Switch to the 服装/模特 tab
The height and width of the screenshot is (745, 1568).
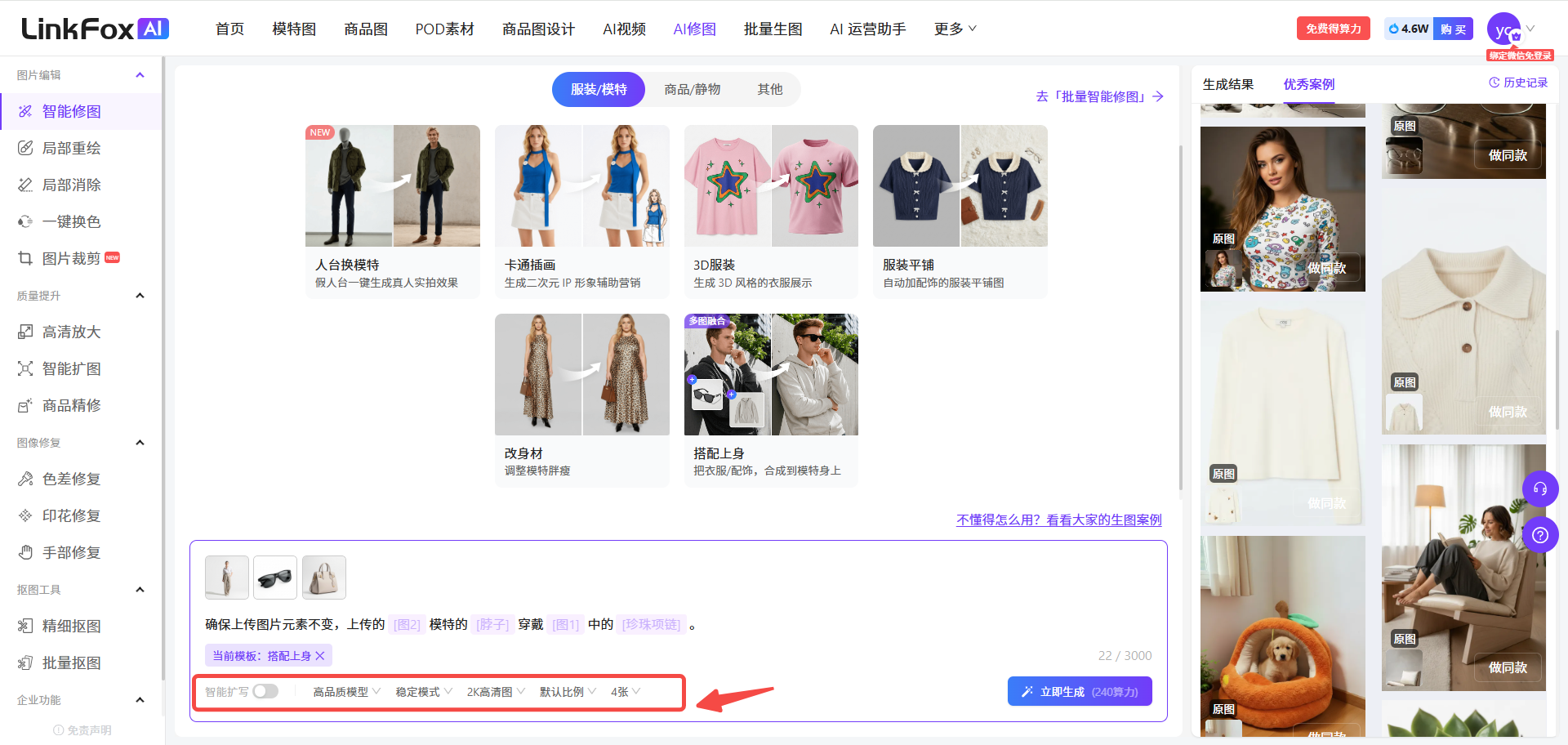click(599, 89)
